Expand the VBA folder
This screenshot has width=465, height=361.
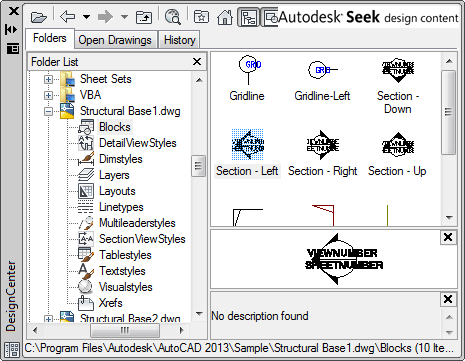click(x=48, y=95)
